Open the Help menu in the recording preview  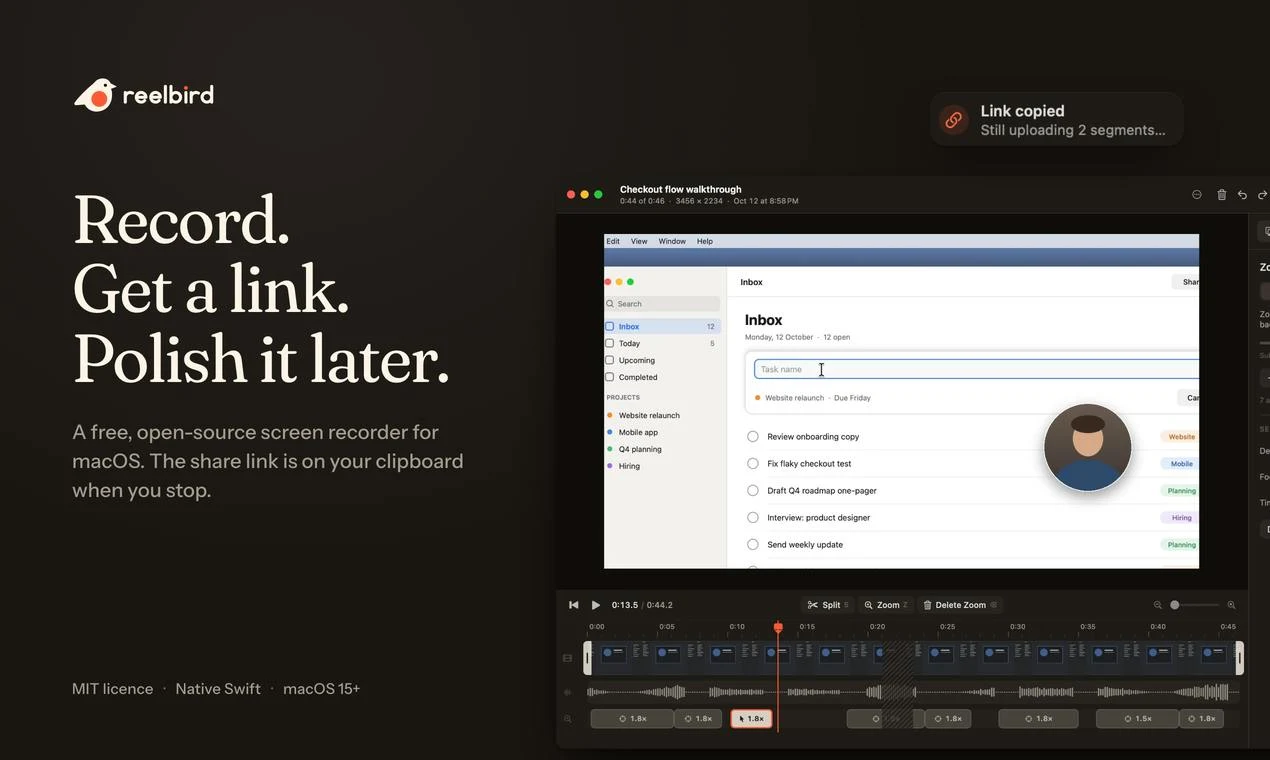[x=705, y=241]
